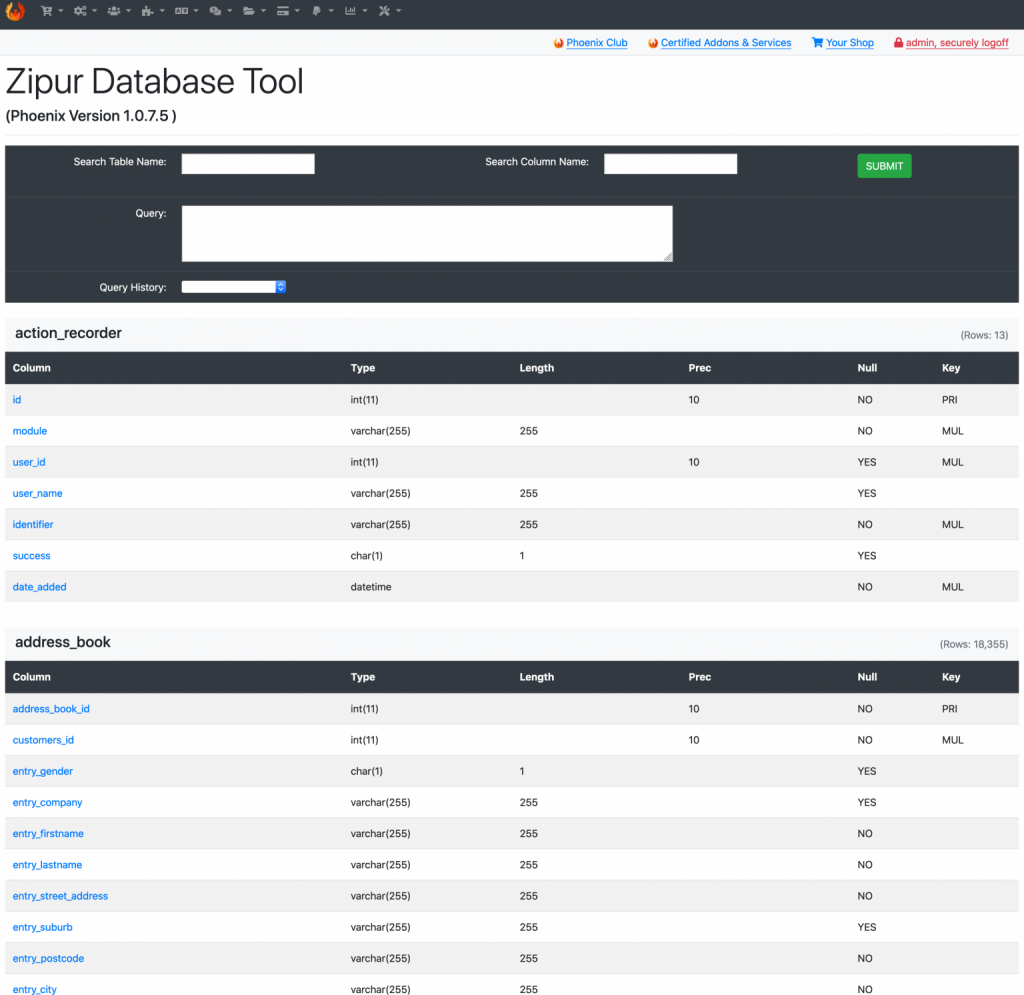
Task: Focus the Search Column Name field
Action: 670,163
